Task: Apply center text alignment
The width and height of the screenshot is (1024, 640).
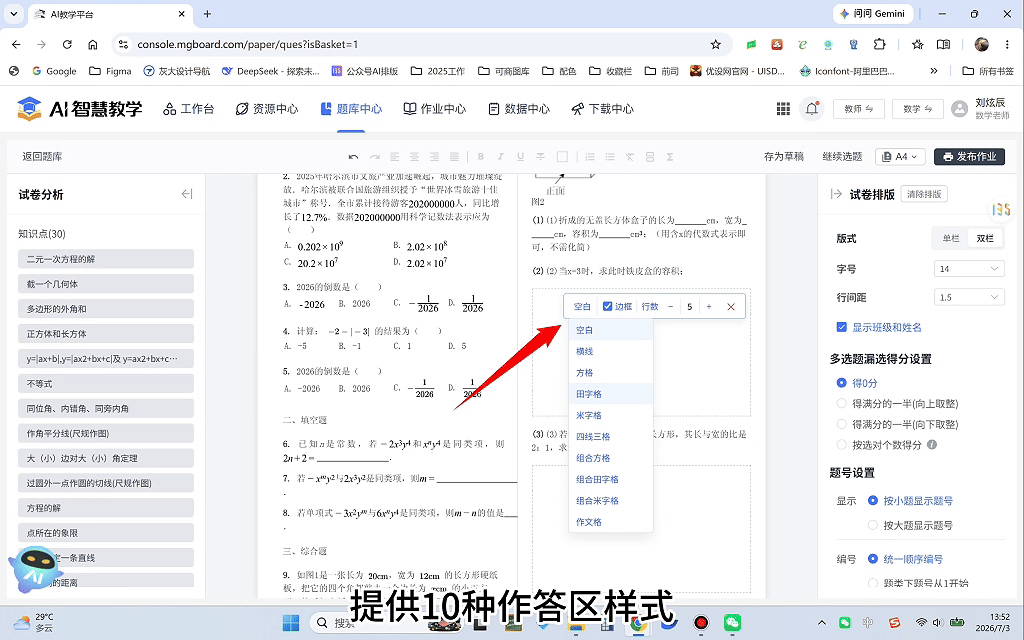Action: pyautogui.click(x=414, y=157)
